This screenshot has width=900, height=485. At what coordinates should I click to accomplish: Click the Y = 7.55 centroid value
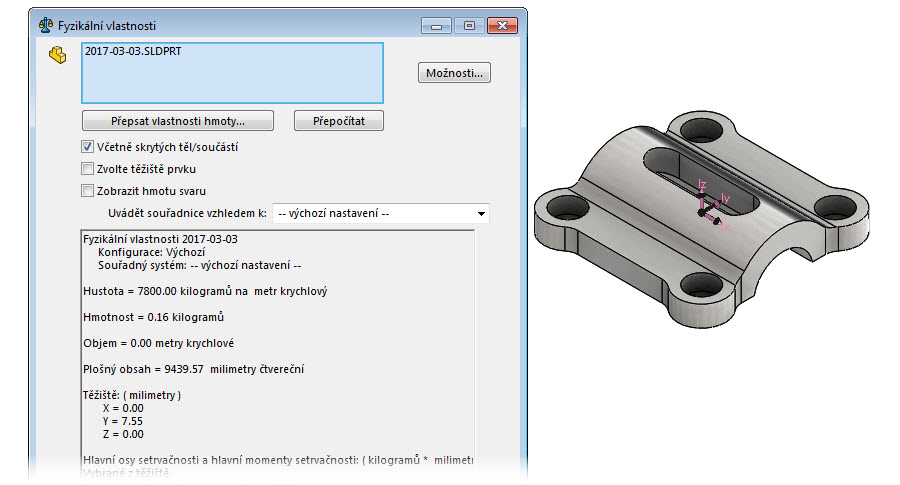click(x=123, y=421)
